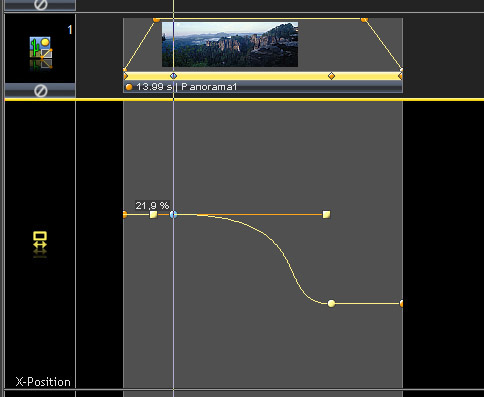Toggle the track 1 disable icon

click(40, 91)
